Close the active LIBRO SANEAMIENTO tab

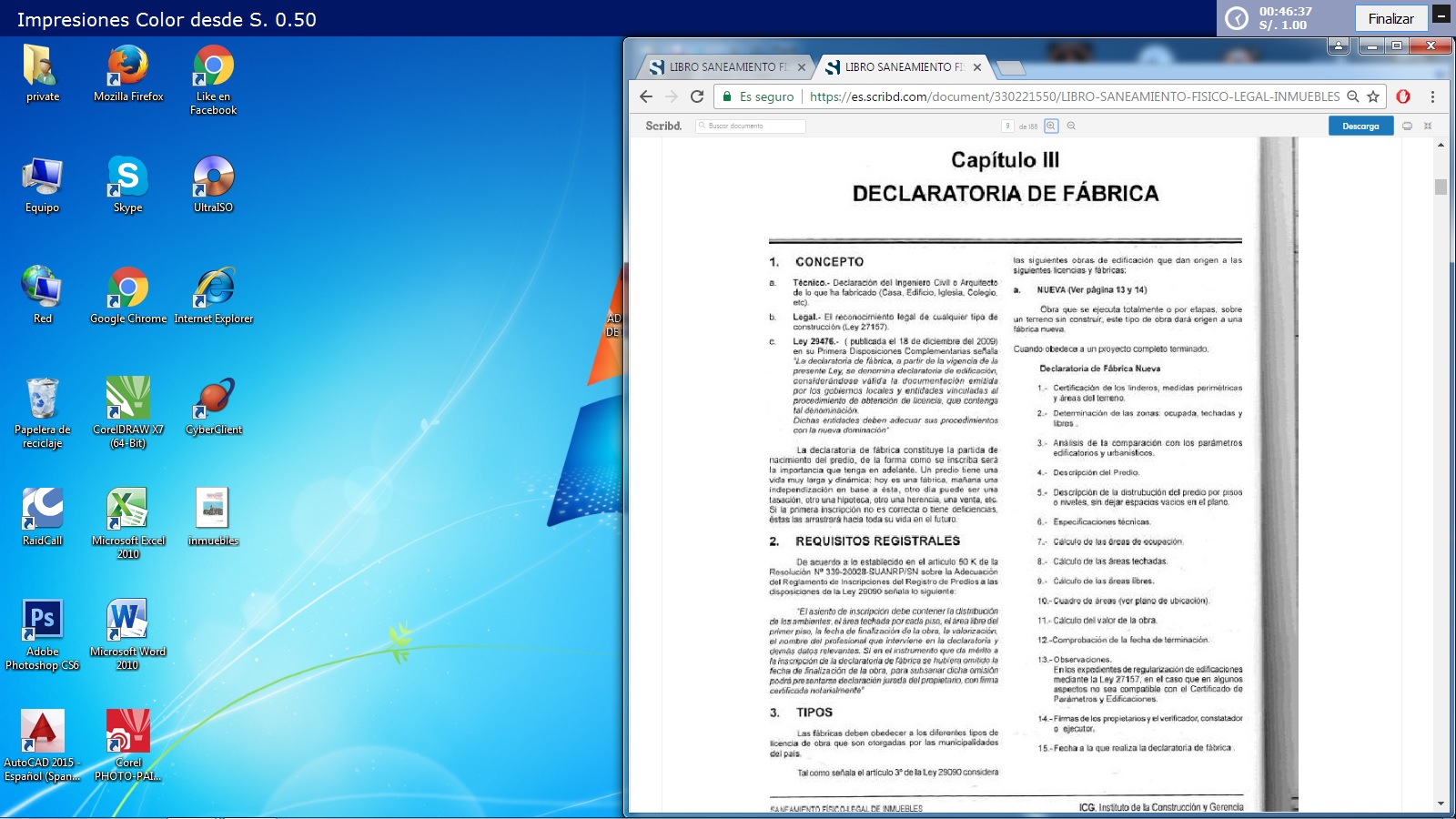977,67
